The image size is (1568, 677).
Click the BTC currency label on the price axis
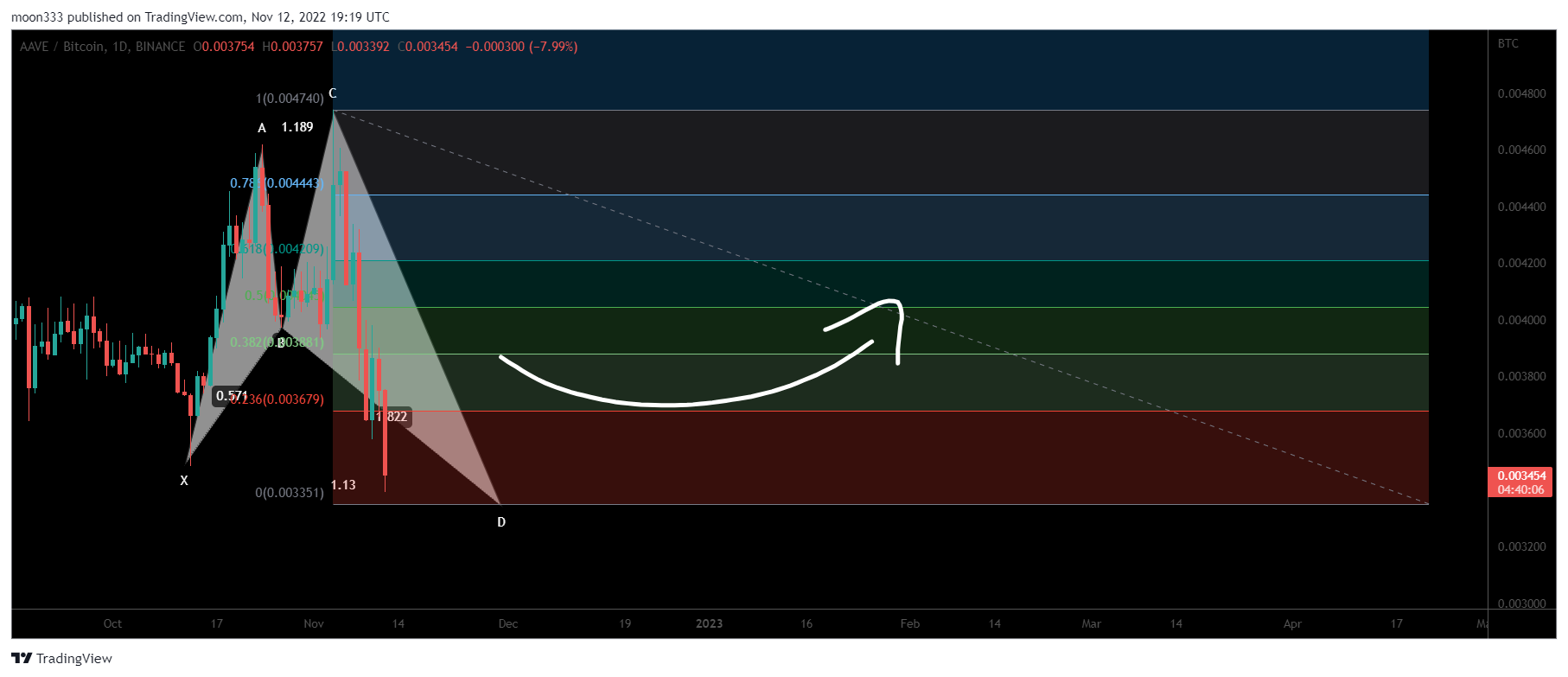tap(1507, 43)
